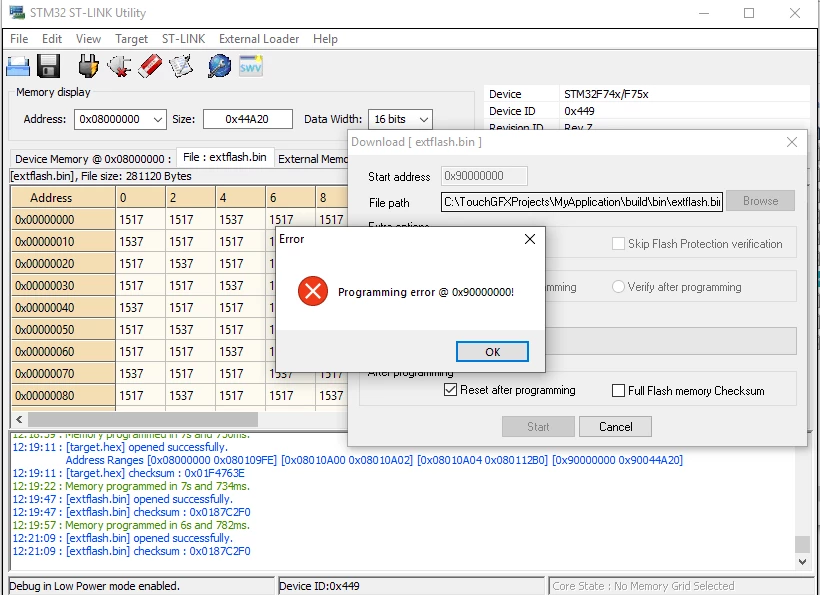Expand the Data Width 16 bits dropdown
The height and width of the screenshot is (595, 820).
point(424,119)
